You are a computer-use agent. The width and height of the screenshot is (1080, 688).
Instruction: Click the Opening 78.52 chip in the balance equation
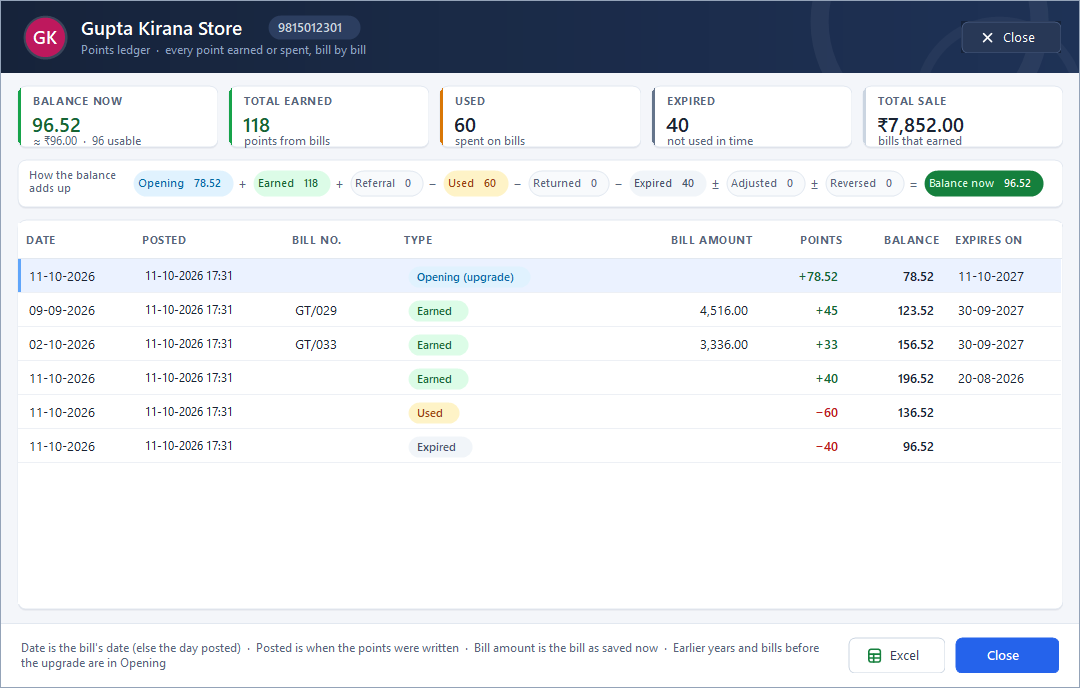pos(183,183)
